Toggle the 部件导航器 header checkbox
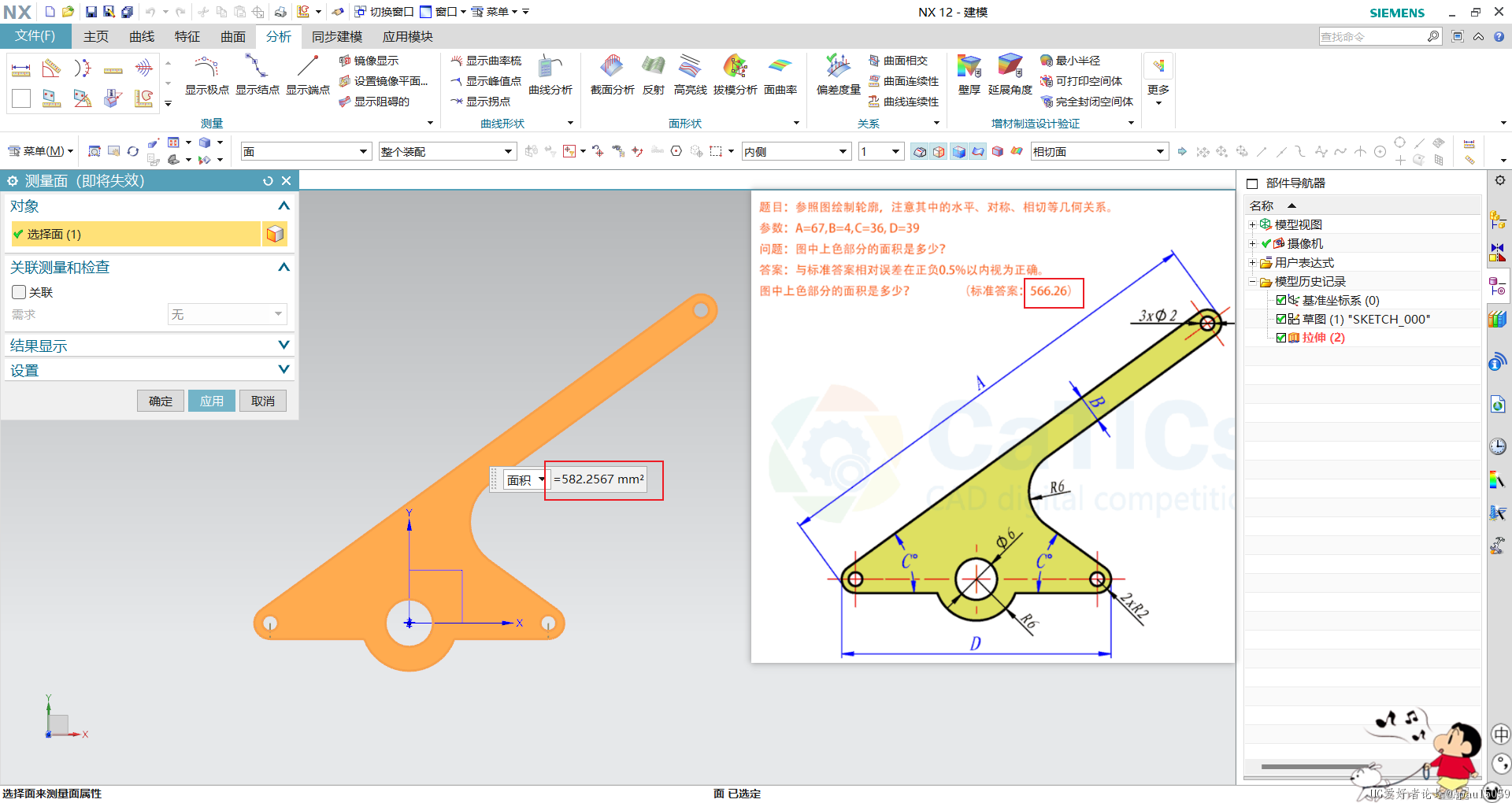 pos(1252,183)
